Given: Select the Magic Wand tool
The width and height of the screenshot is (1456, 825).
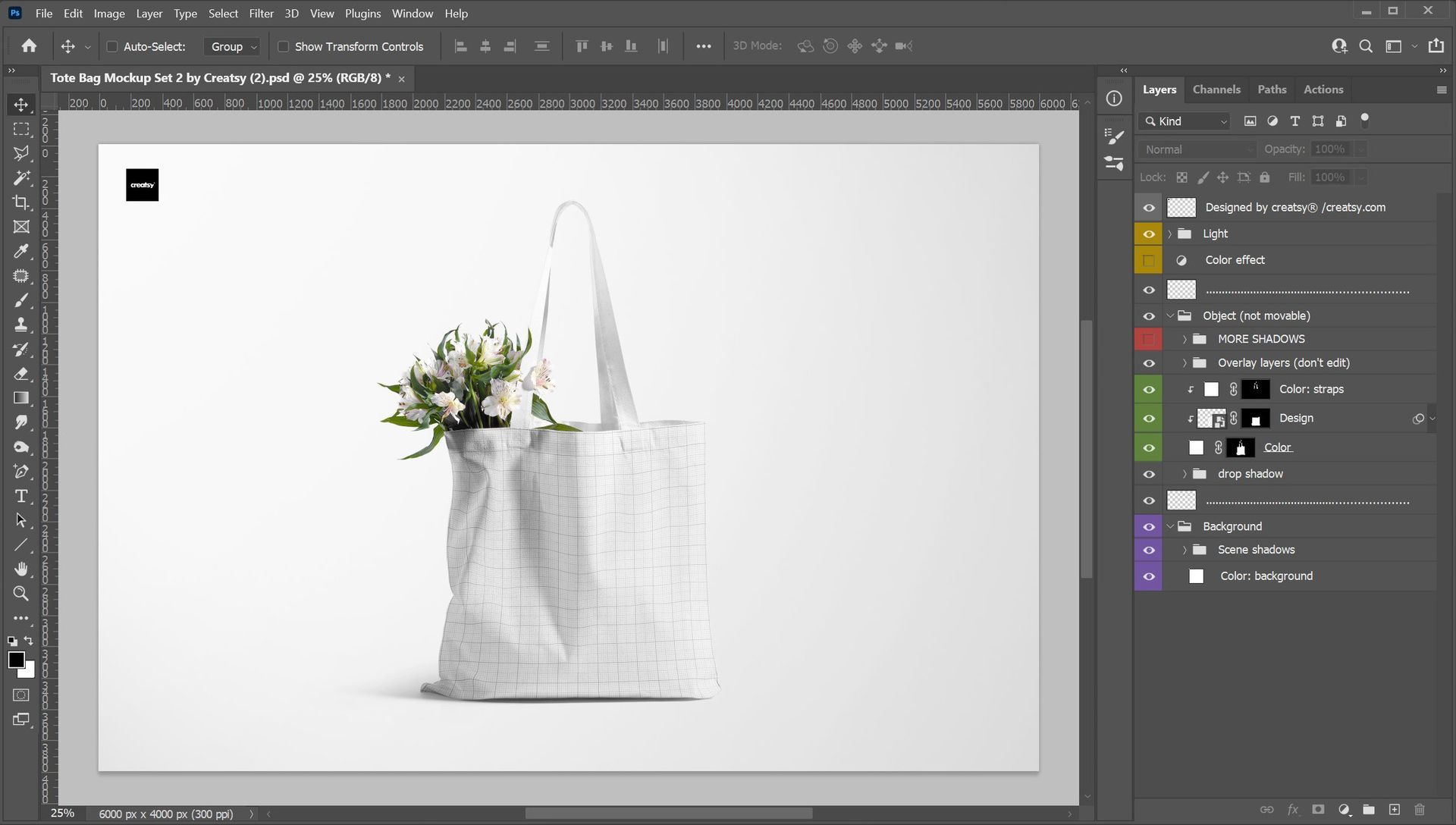Looking at the screenshot, I should (21, 177).
